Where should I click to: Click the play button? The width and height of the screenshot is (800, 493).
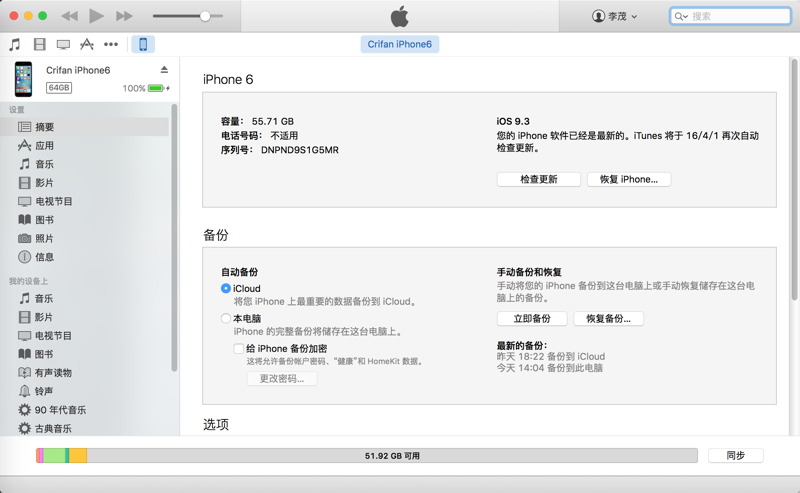pos(96,16)
